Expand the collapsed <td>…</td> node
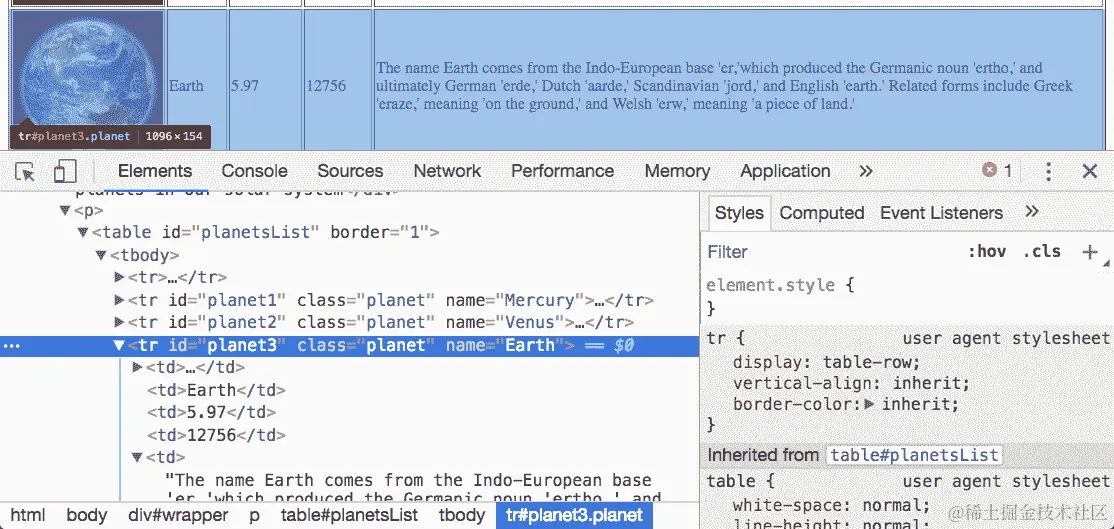The height and width of the screenshot is (529, 1114). pos(137,367)
